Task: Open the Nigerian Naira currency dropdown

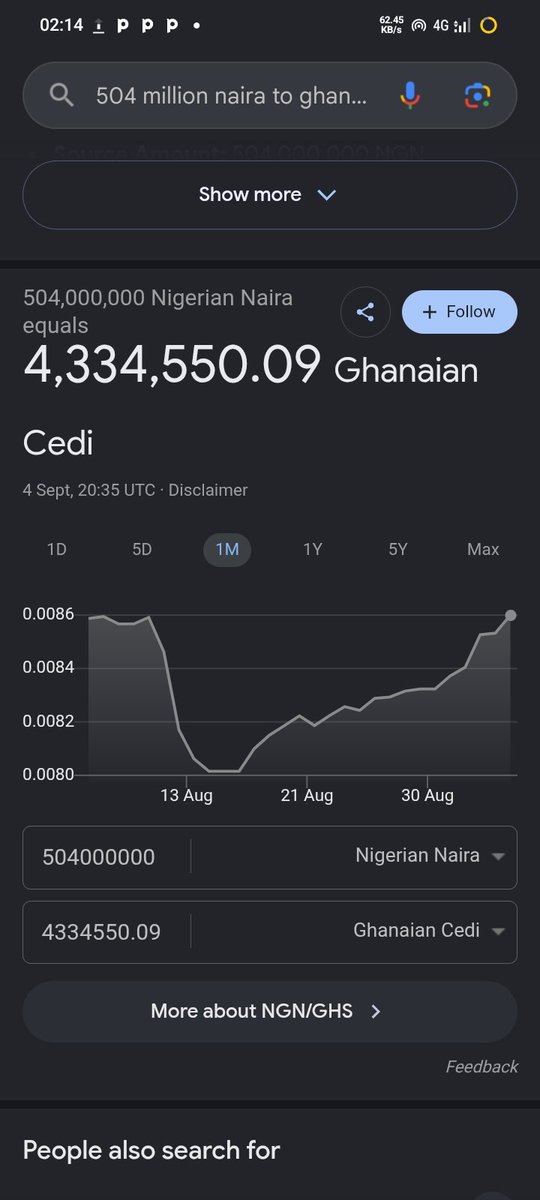Action: (x=430, y=856)
